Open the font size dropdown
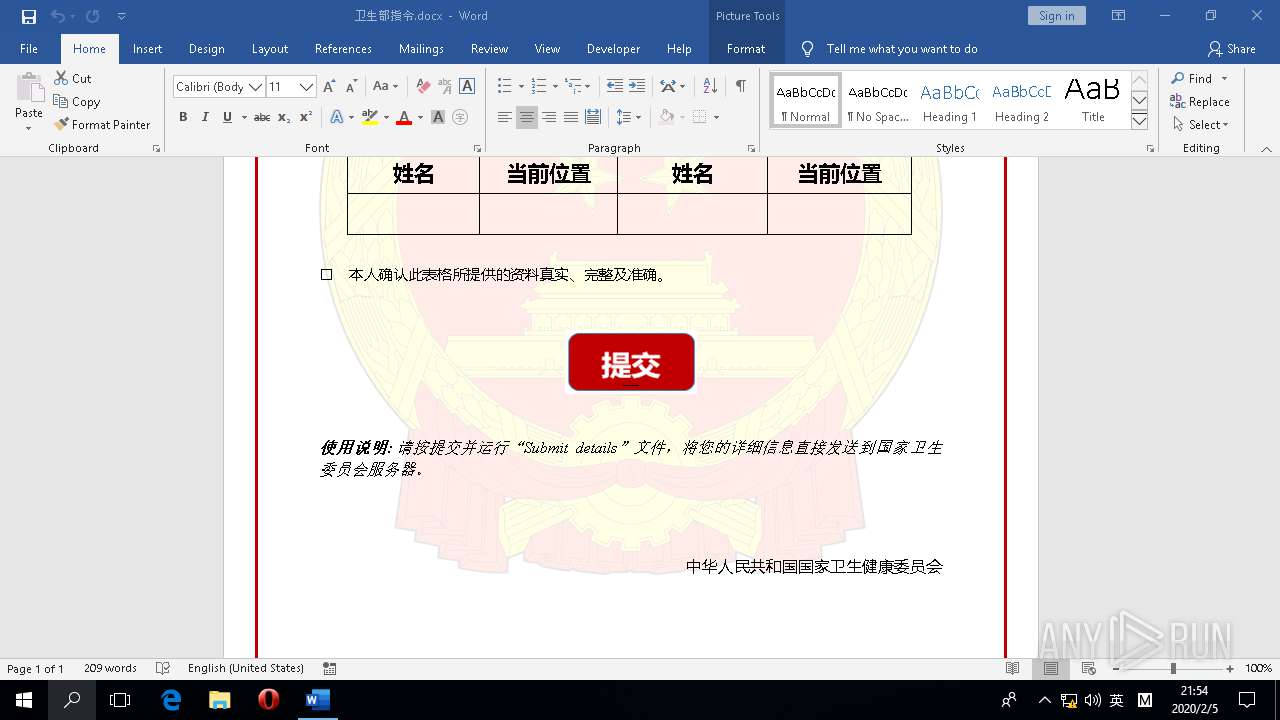The width and height of the screenshot is (1280, 720). [306, 87]
